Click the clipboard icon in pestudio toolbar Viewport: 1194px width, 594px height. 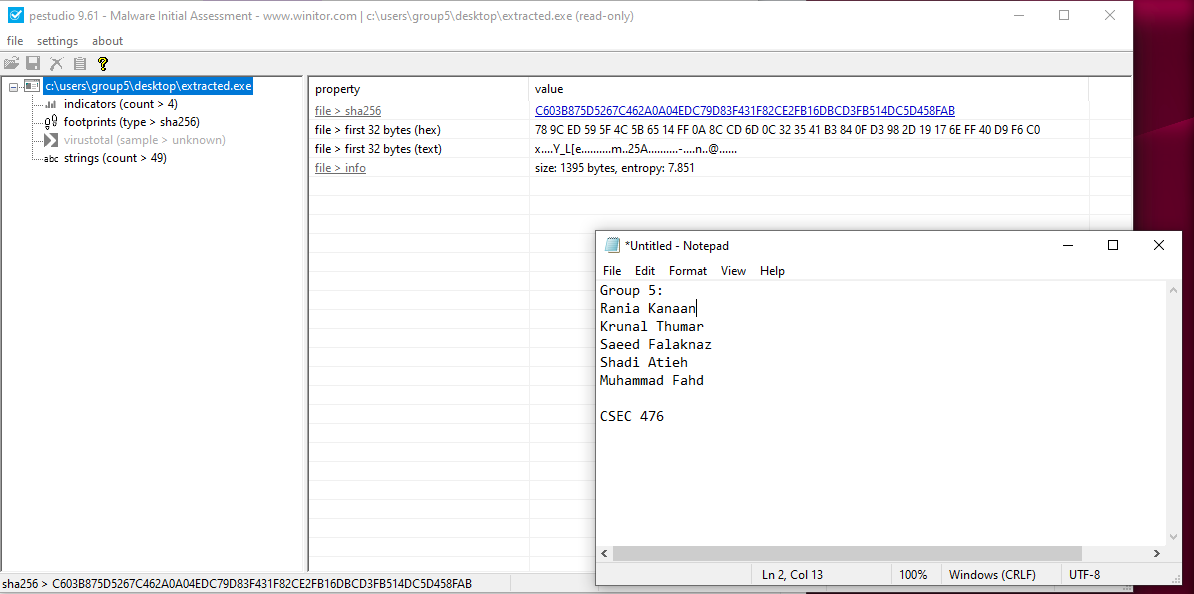point(79,64)
